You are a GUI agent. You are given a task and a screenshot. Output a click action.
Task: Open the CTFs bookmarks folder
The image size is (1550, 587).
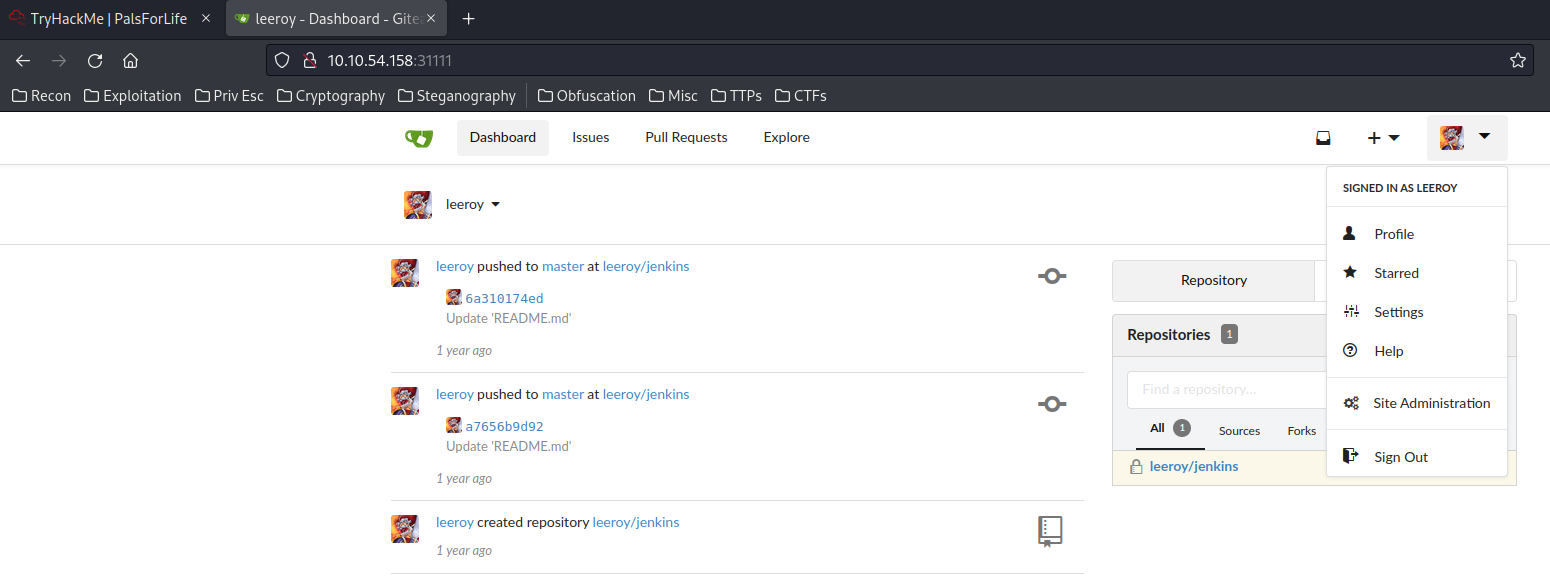(801, 96)
